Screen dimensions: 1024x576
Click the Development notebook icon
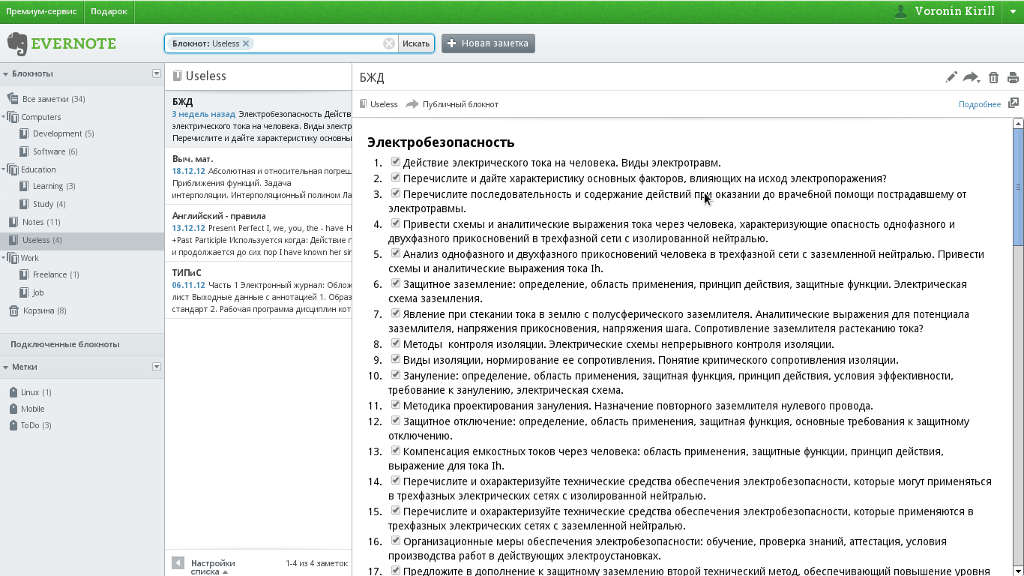24,133
